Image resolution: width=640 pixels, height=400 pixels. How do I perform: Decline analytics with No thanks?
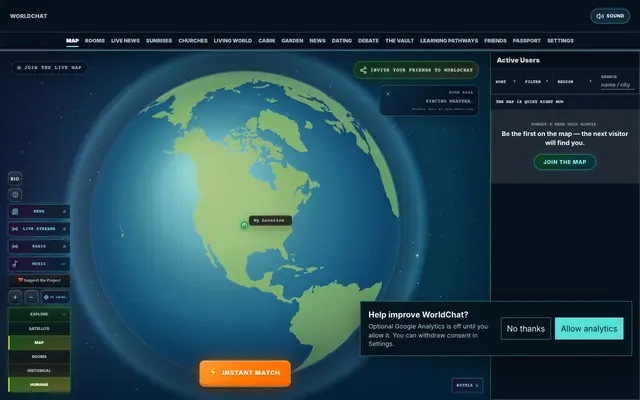pyautogui.click(x=526, y=329)
